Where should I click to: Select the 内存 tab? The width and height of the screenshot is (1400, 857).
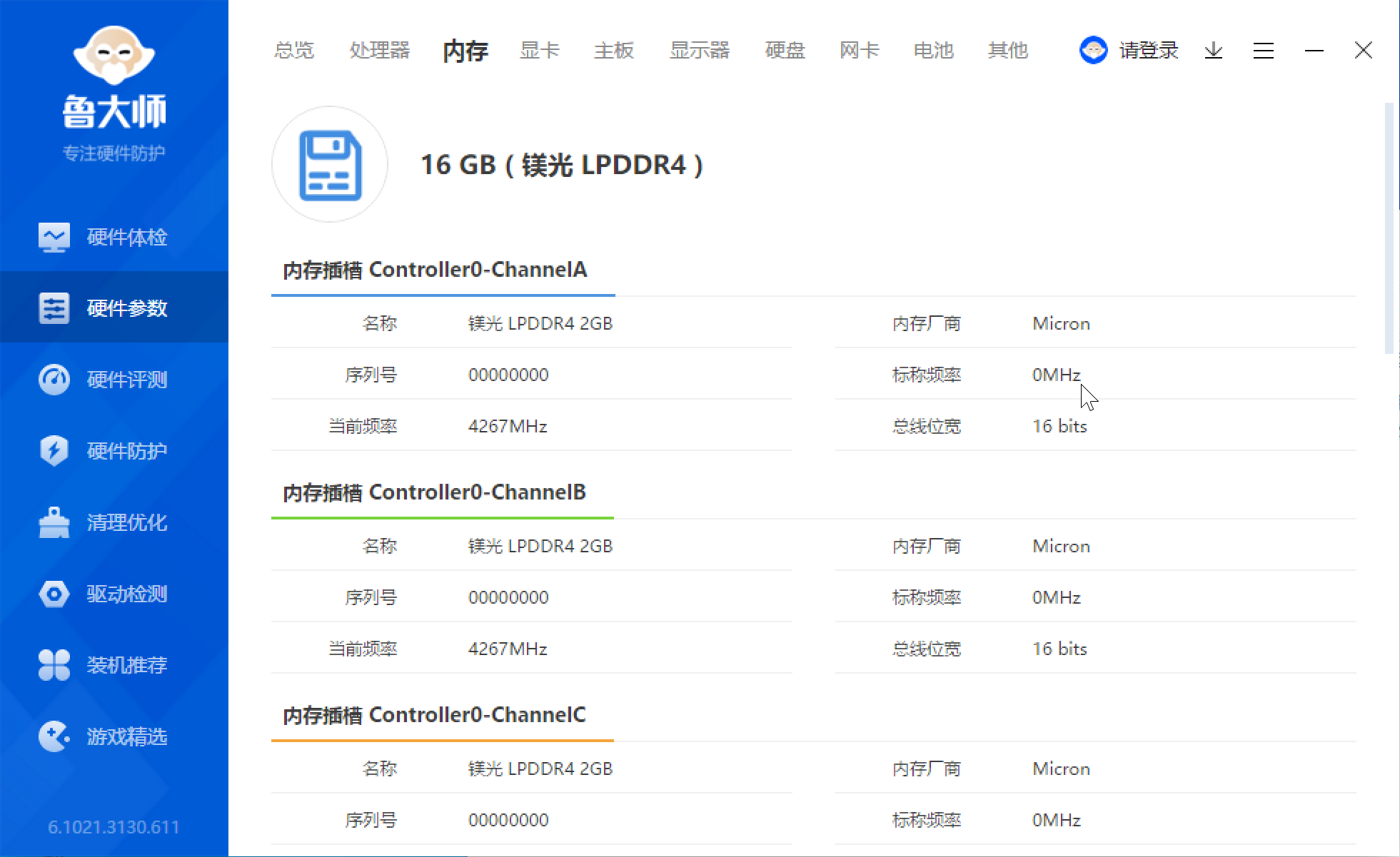click(465, 51)
